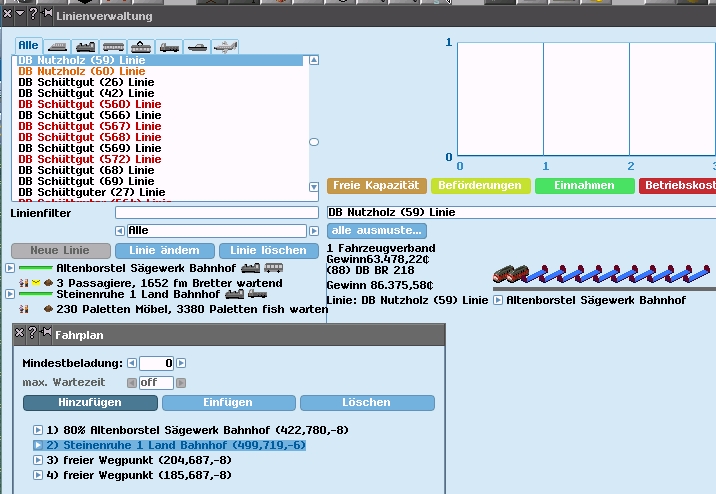Open the maglev train lines tab

click(57, 47)
